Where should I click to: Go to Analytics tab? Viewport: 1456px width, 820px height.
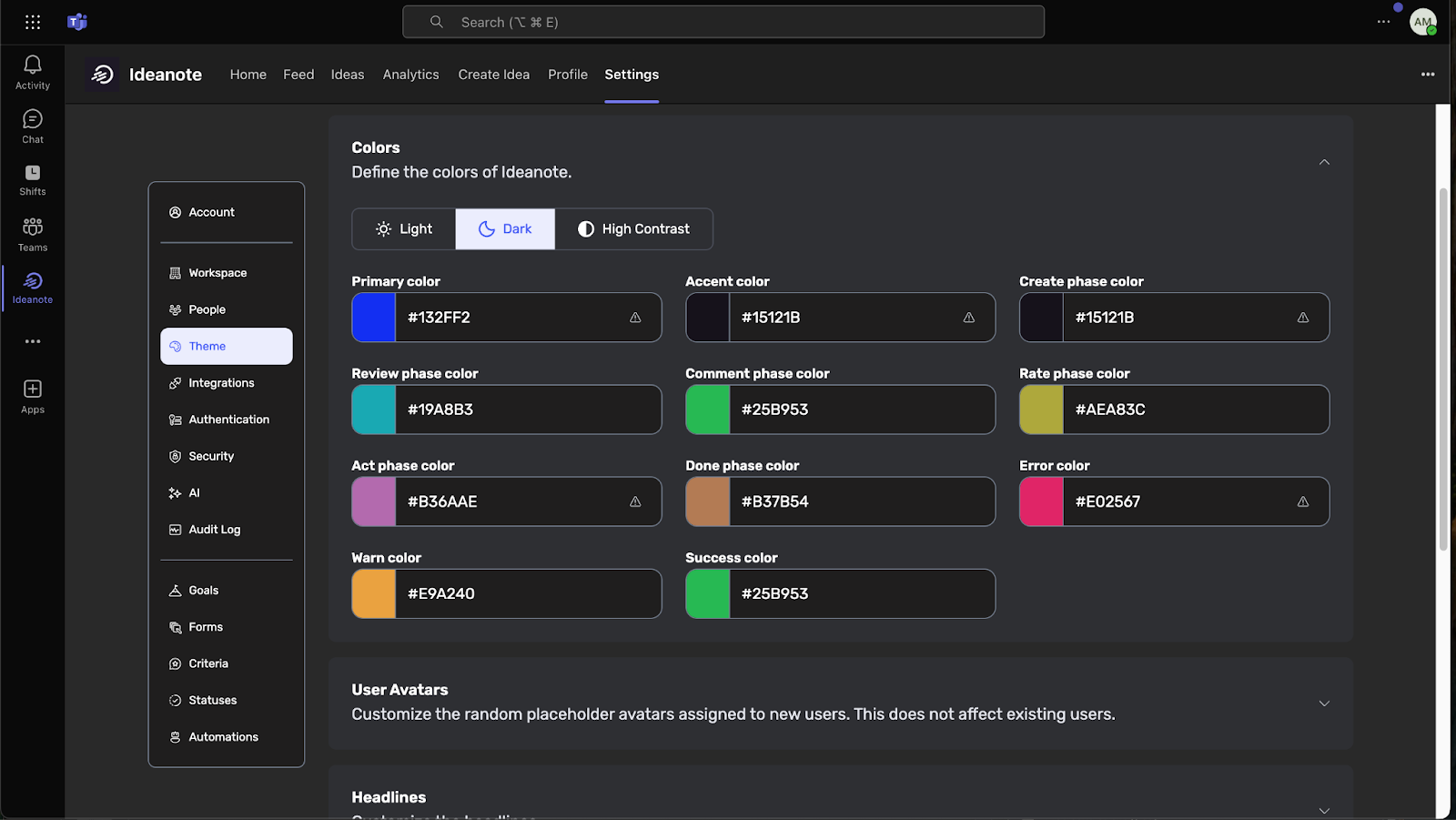pos(410,75)
